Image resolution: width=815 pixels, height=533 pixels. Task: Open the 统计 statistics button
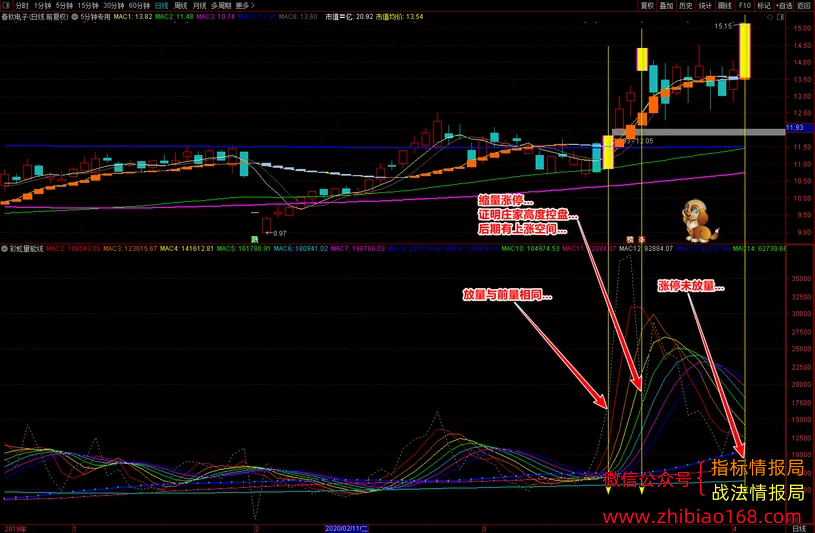705,5
